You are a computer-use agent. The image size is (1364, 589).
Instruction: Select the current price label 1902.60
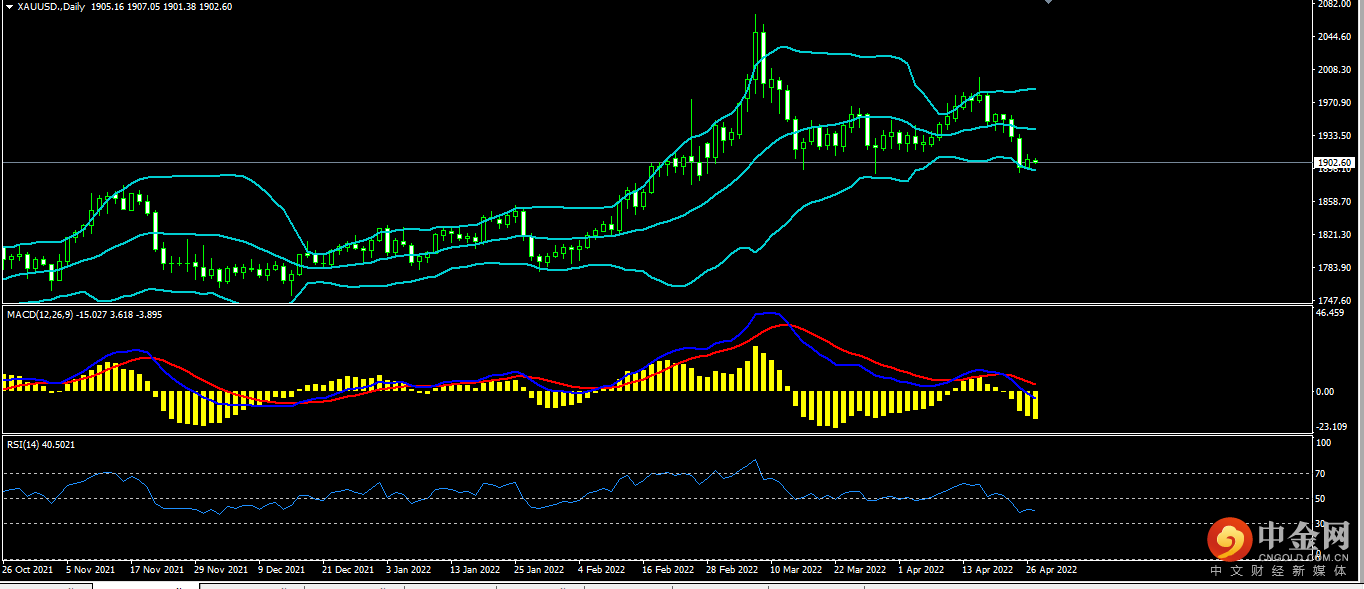(1336, 162)
